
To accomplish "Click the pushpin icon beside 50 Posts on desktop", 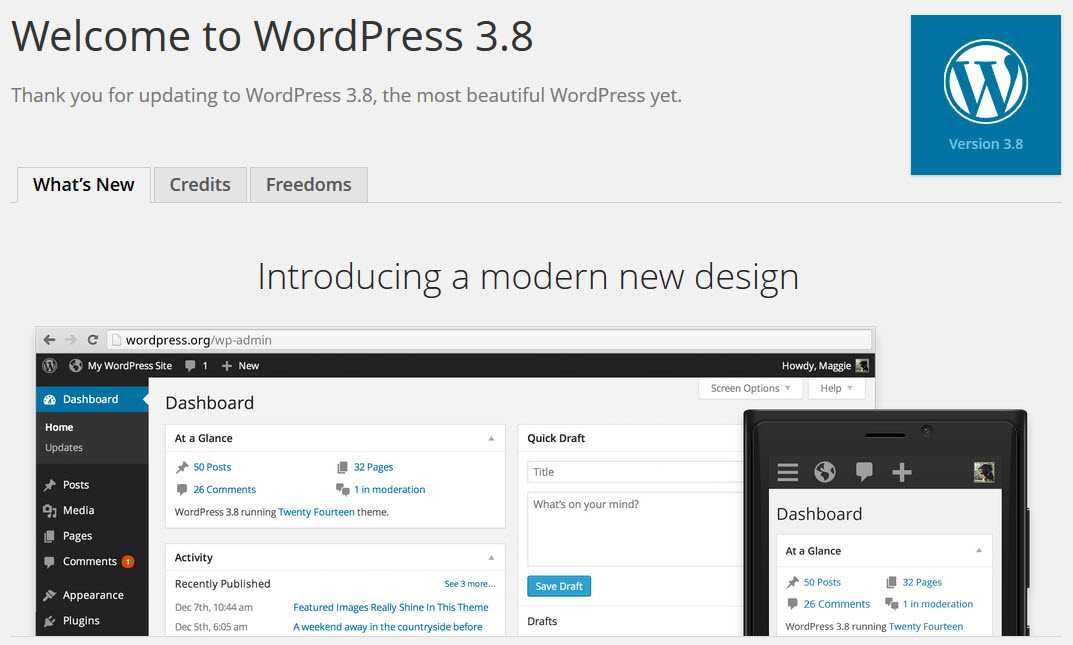I will pyautogui.click(x=182, y=468).
